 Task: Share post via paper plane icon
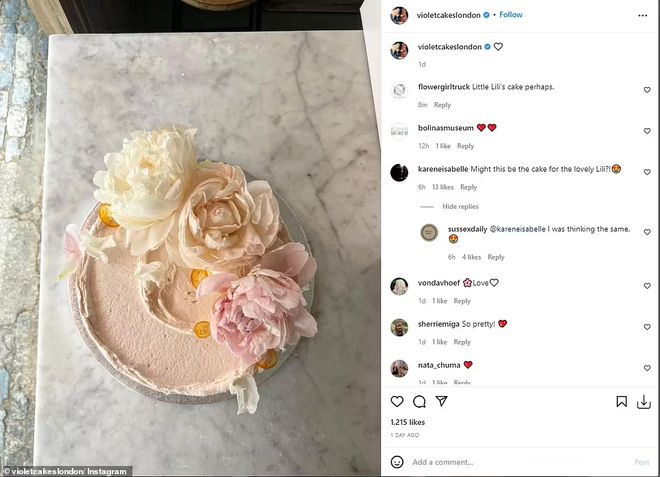(441, 401)
